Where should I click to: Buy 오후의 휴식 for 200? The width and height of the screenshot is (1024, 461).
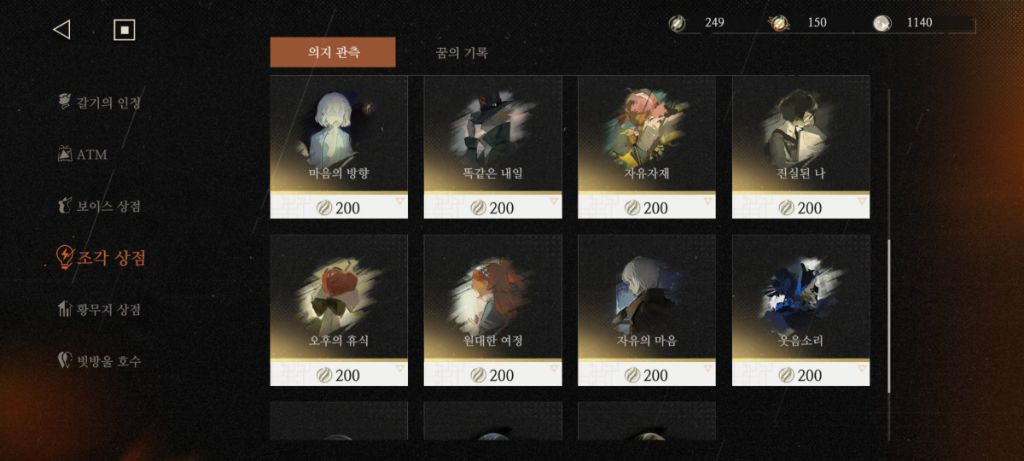pos(339,375)
